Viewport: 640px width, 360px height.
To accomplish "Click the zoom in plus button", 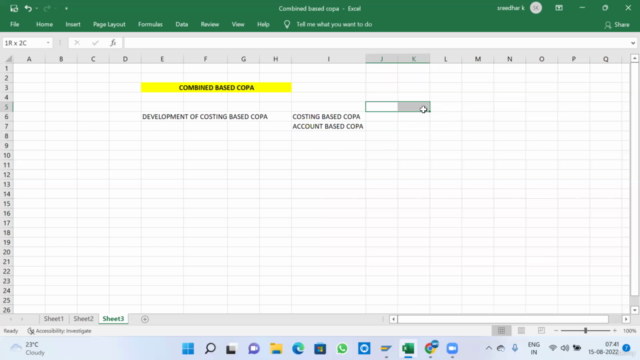I will pos(615,331).
